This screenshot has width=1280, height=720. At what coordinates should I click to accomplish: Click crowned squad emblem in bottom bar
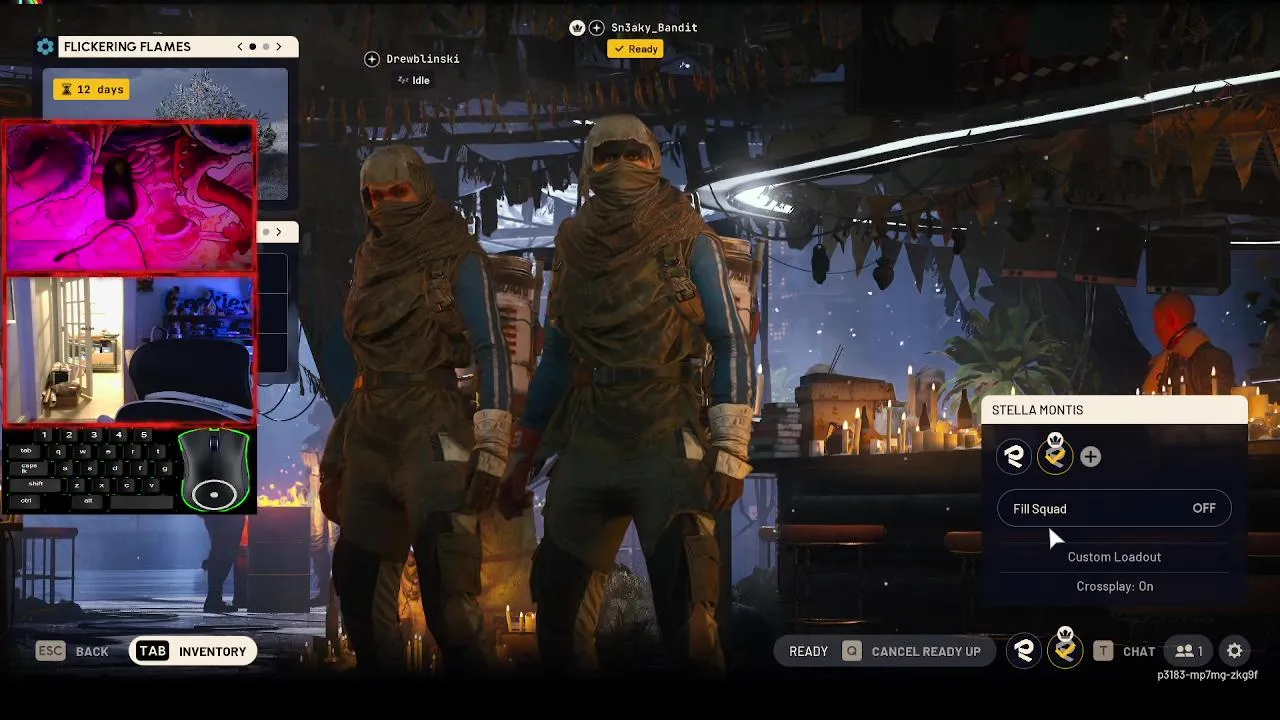click(1065, 649)
